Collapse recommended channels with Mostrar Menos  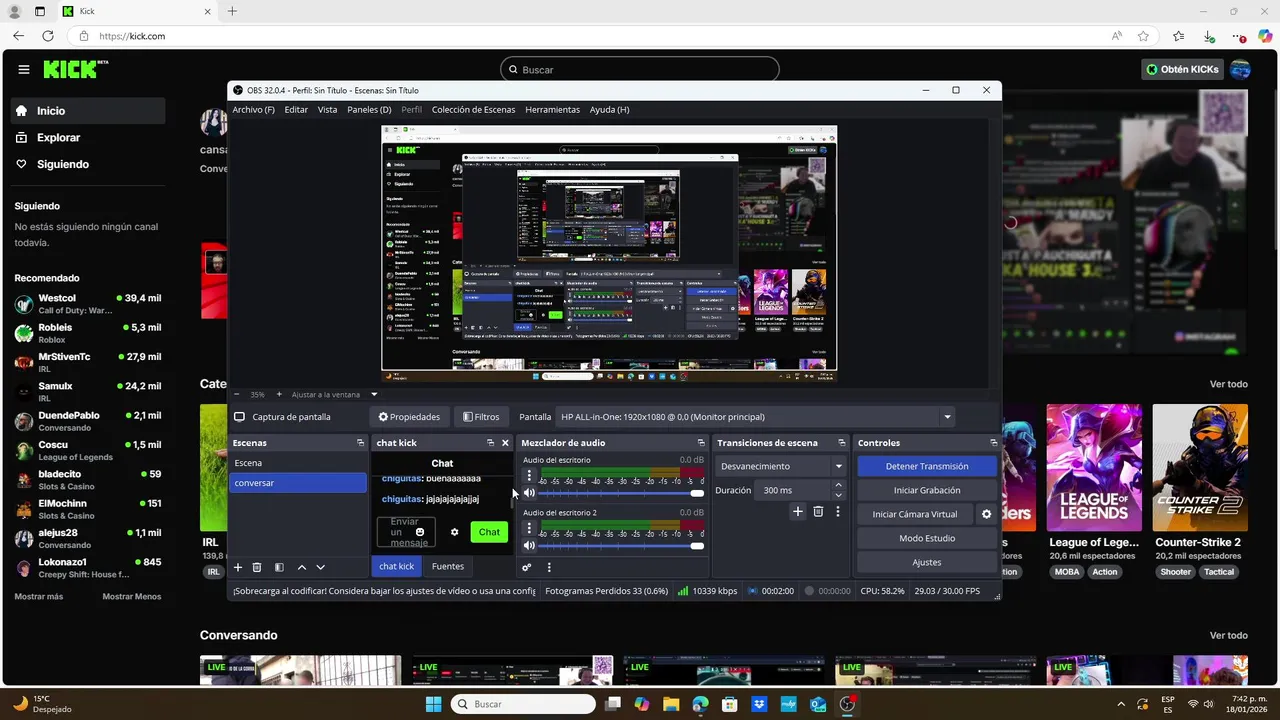(x=131, y=597)
